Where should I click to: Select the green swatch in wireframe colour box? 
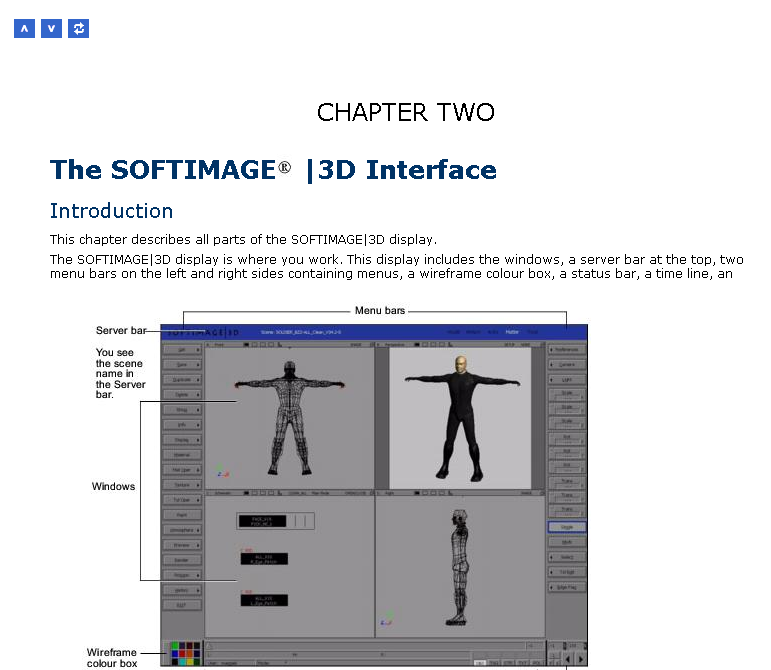tap(176, 647)
